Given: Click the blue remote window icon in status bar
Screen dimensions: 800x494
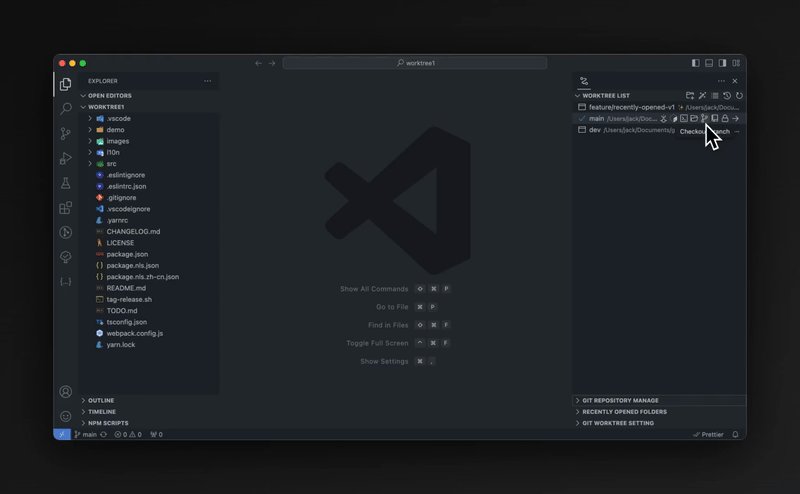Looking at the screenshot, I should point(62,434).
